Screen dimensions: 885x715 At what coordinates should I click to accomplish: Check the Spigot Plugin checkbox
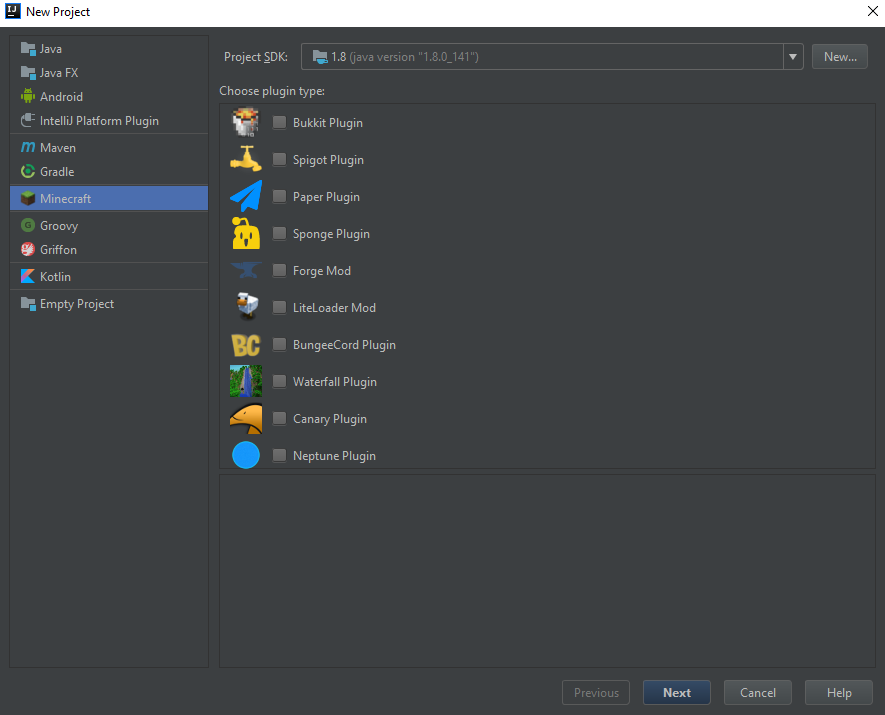279,159
